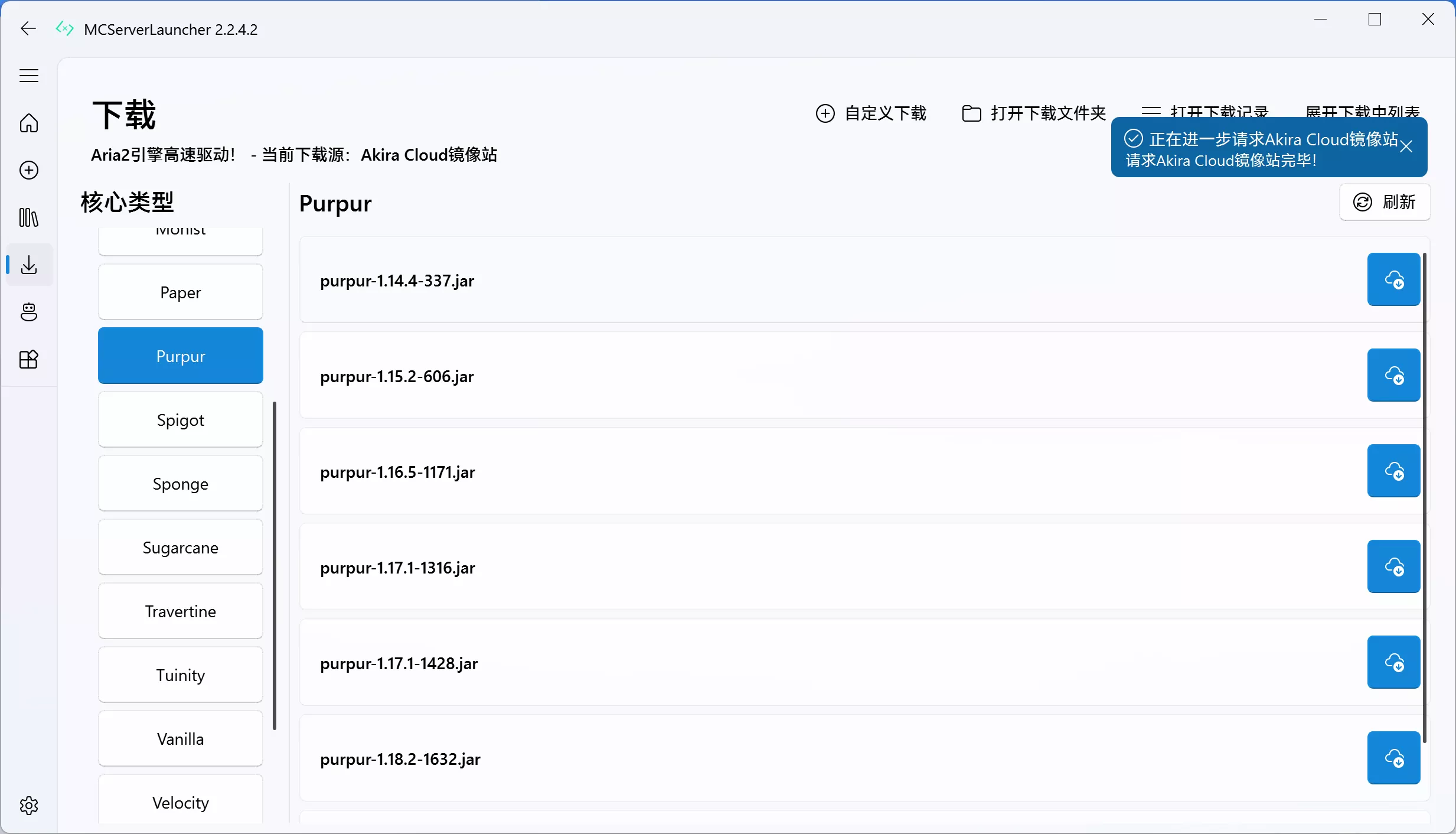Switch to the Downloads section in sidebar
The image size is (1456, 834).
coord(28,265)
